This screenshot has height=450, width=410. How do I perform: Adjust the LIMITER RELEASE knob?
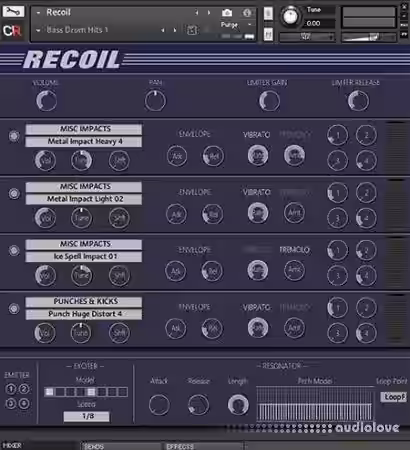point(358,101)
